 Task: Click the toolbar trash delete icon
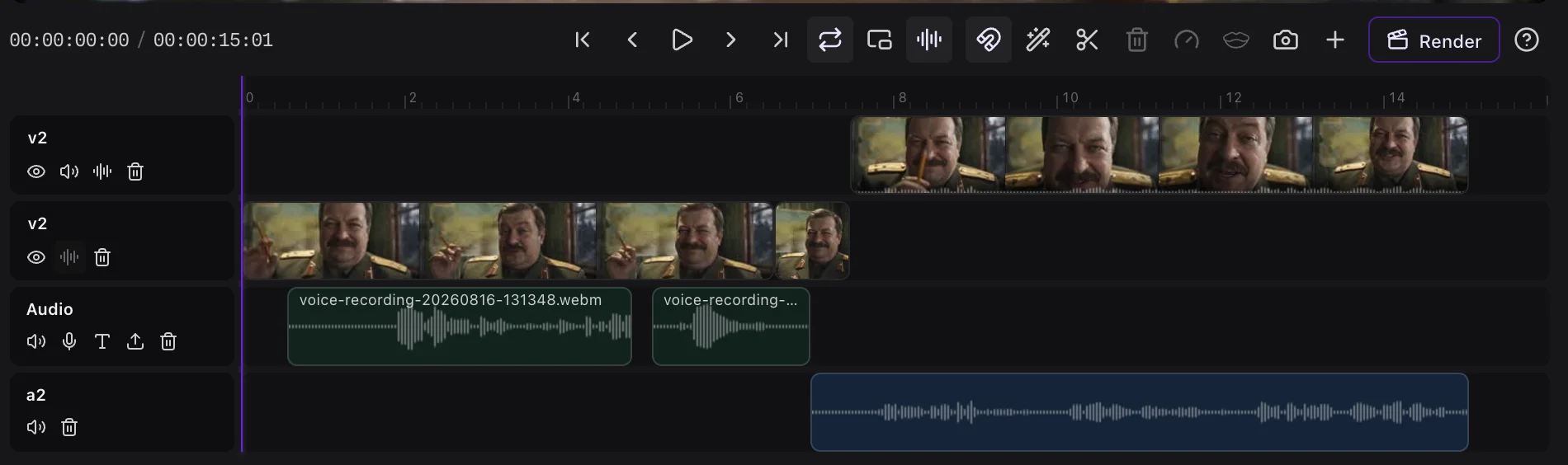1137,40
